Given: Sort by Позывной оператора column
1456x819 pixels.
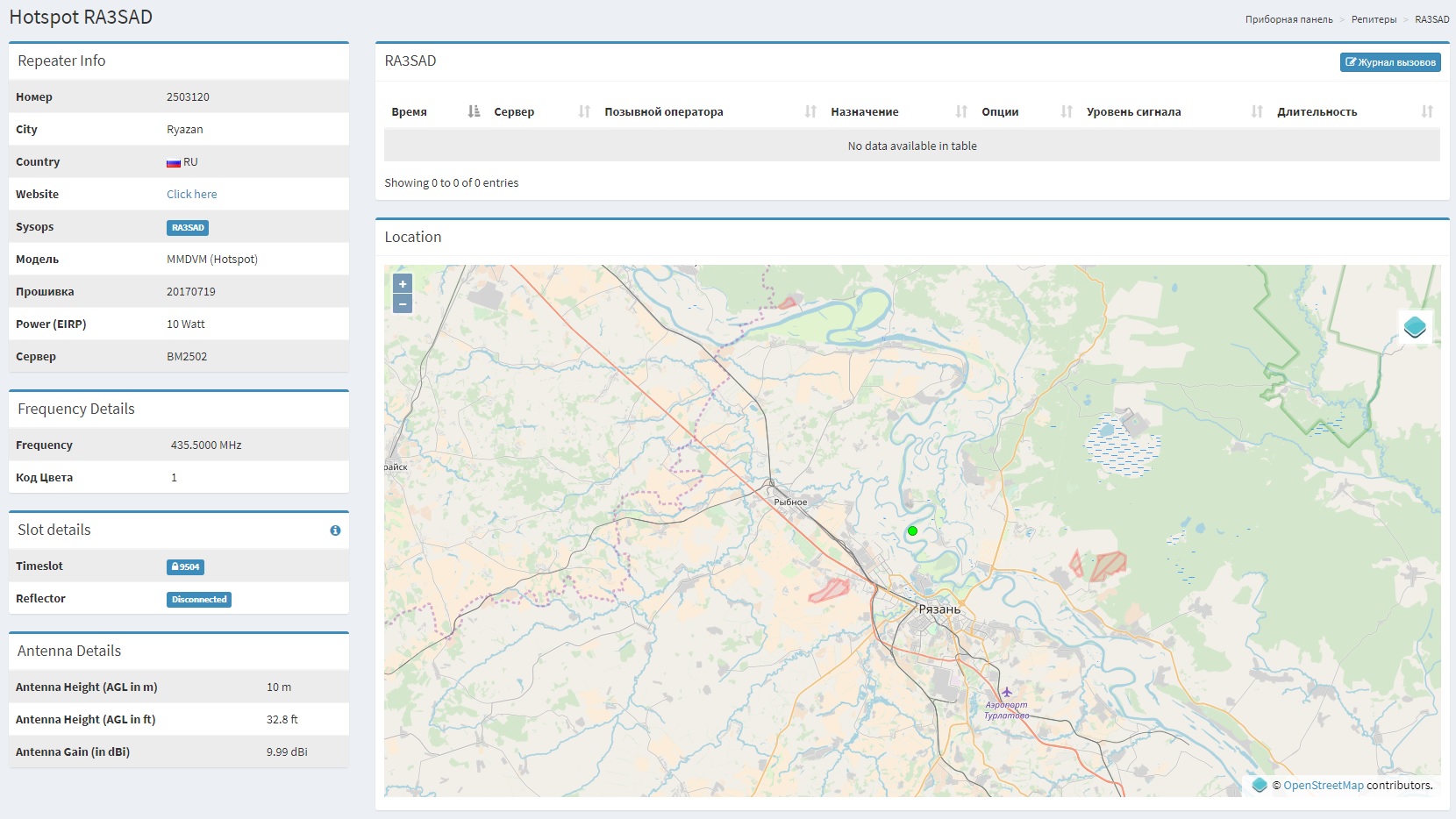Looking at the screenshot, I should tap(710, 111).
